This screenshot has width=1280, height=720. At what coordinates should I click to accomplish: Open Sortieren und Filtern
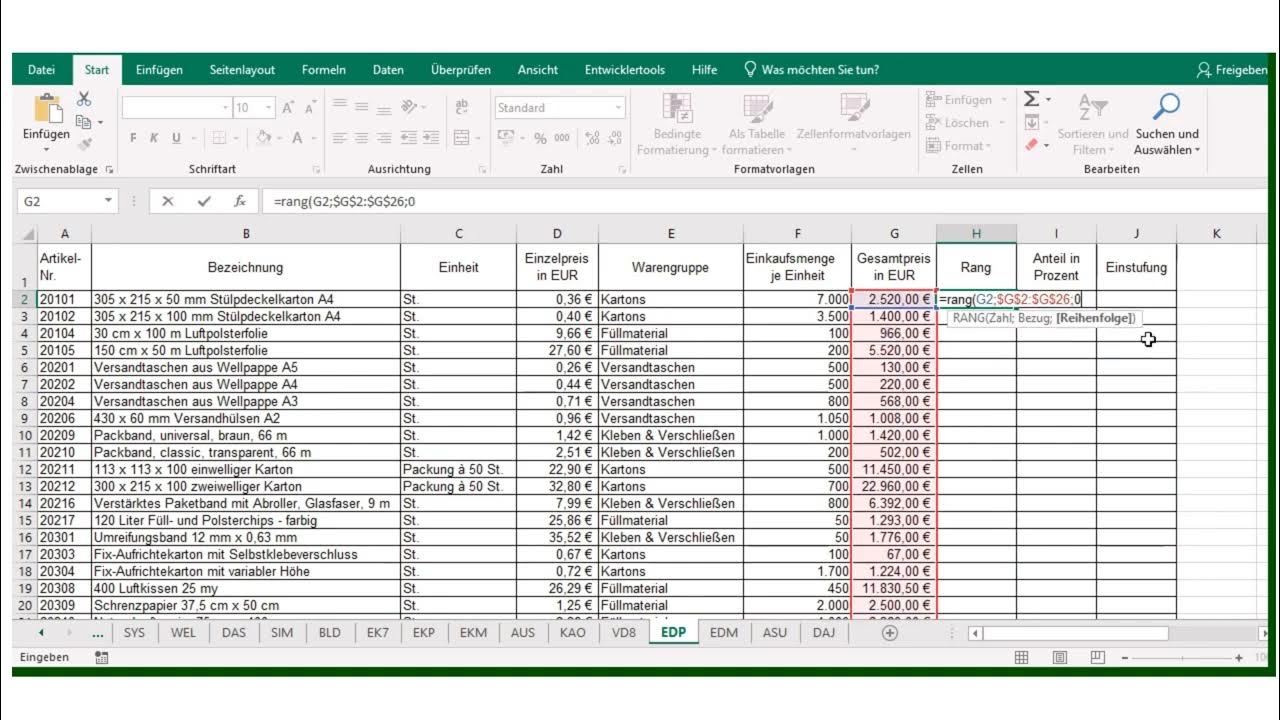click(1093, 124)
